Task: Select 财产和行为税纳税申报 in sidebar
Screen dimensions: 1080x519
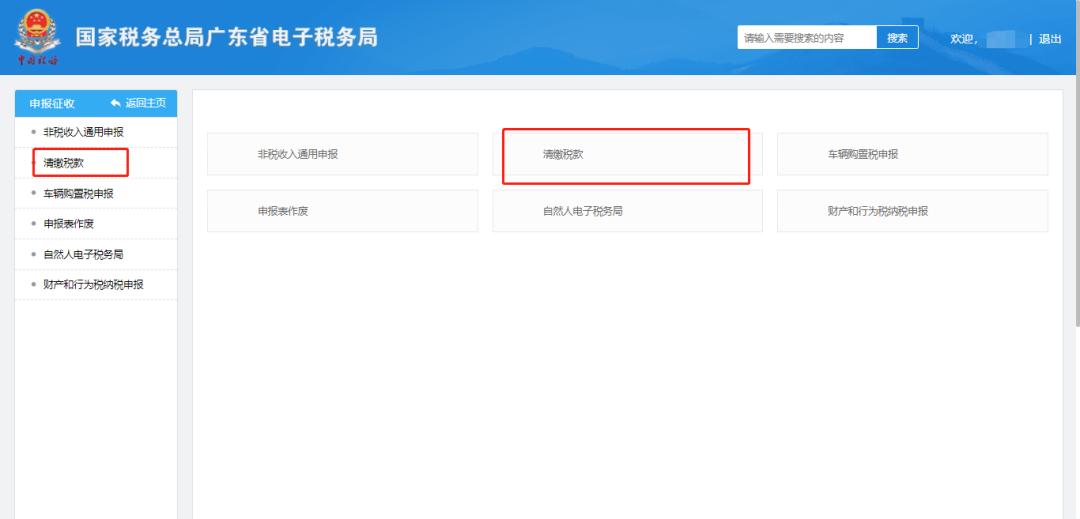Action: click(93, 284)
